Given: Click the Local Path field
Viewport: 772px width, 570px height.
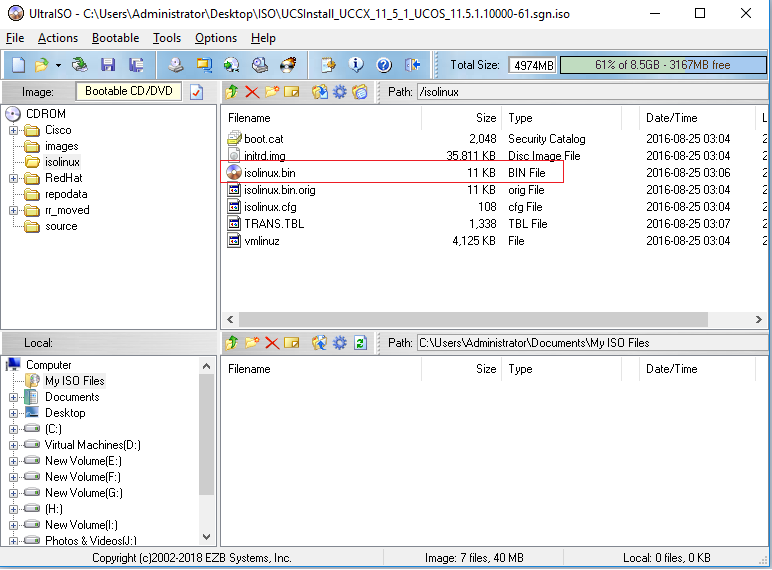Looking at the screenshot, I should [x=593, y=343].
